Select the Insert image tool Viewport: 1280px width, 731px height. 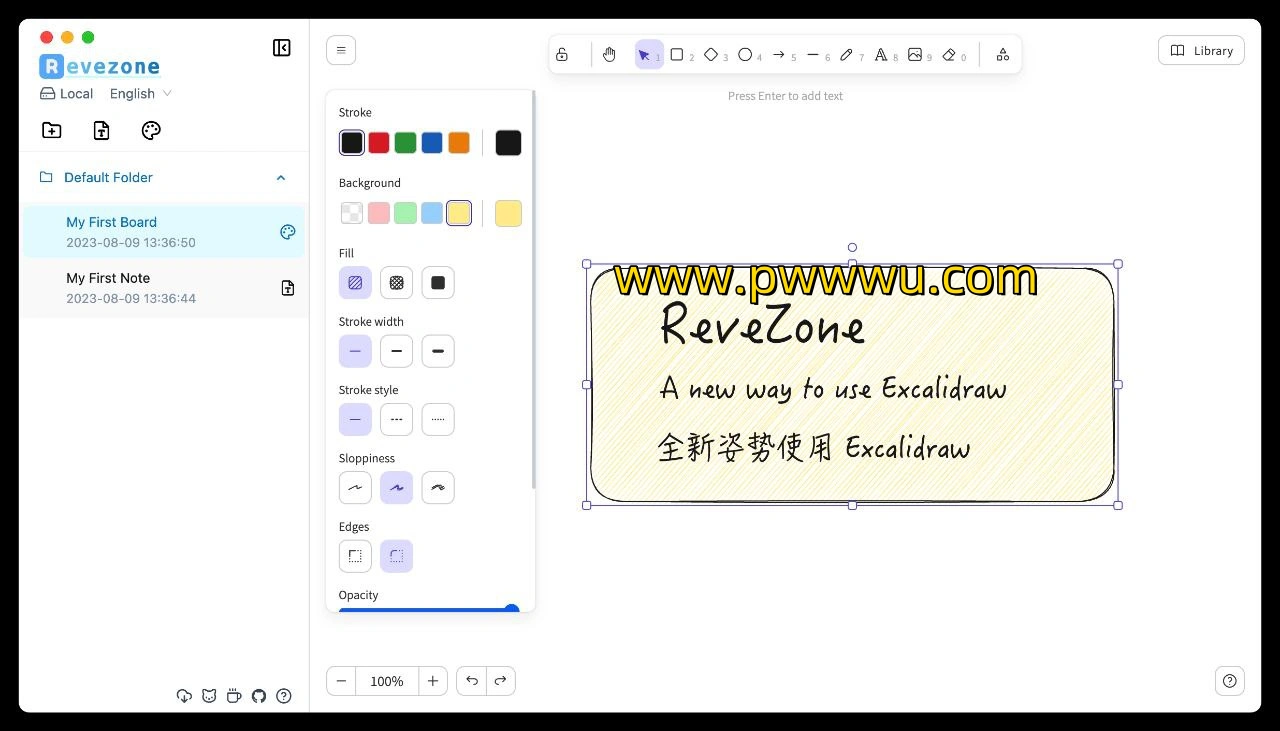click(x=920, y=55)
